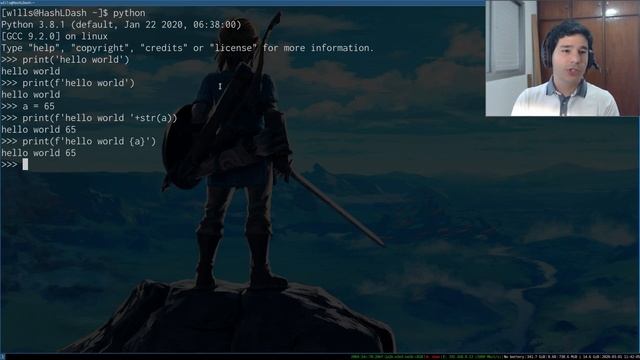Click the shell line "[wills@HashLDash ~]$ python"
640x360 pixels.
tap(73, 13)
